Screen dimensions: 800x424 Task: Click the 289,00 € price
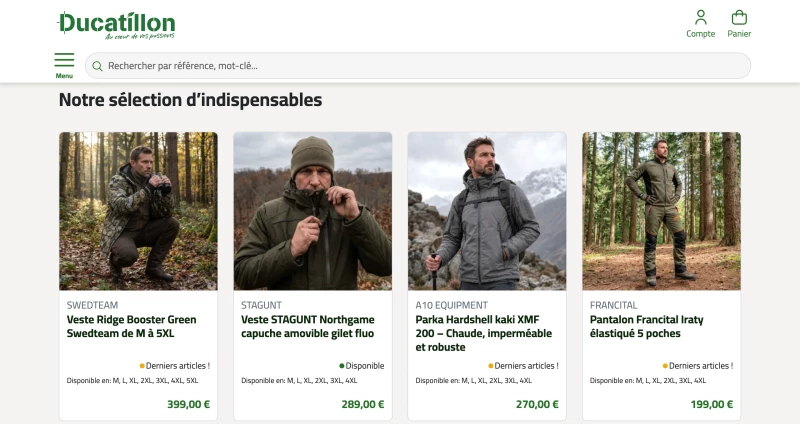pyautogui.click(x=363, y=404)
